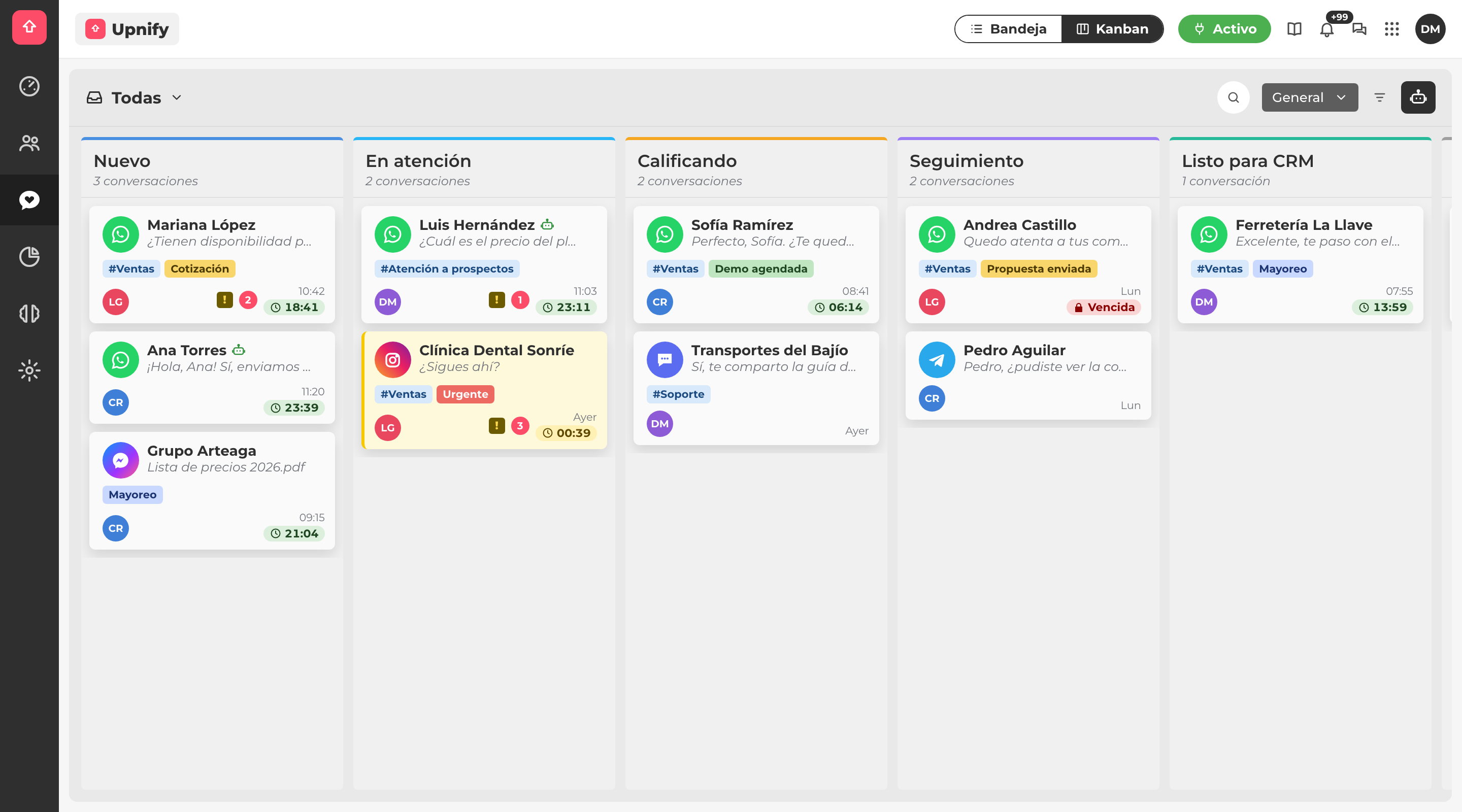The height and width of the screenshot is (812, 1462).
Task: Open the settings gear icon in sidebar
Action: 29,370
